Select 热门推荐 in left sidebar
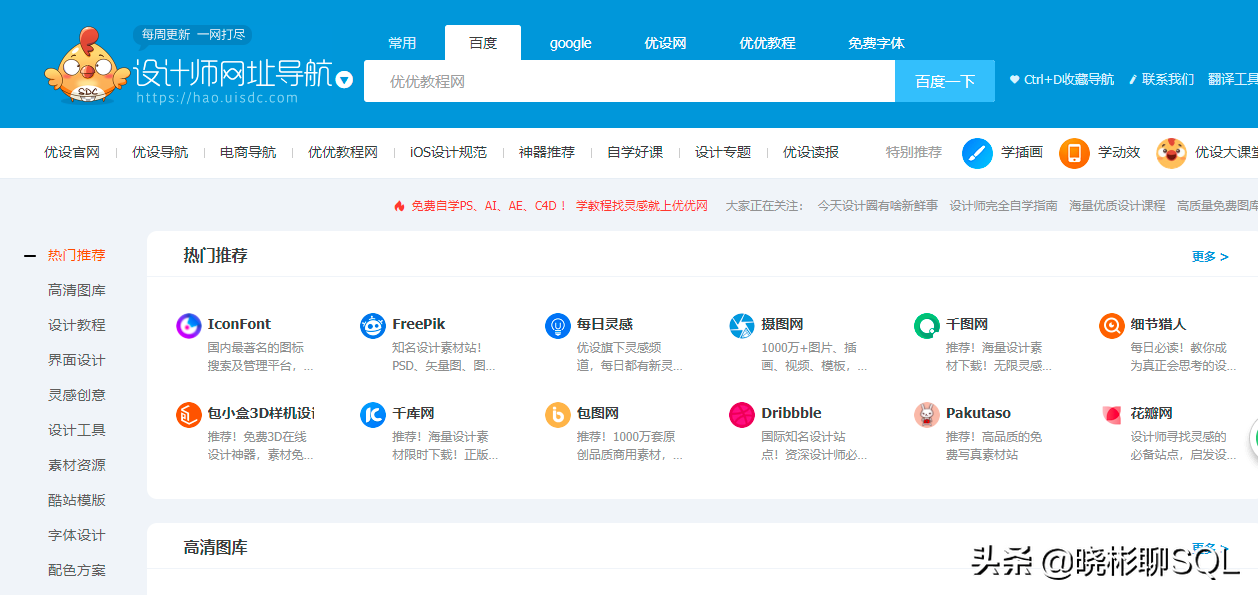The width and height of the screenshot is (1258, 595). [x=76, y=256]
